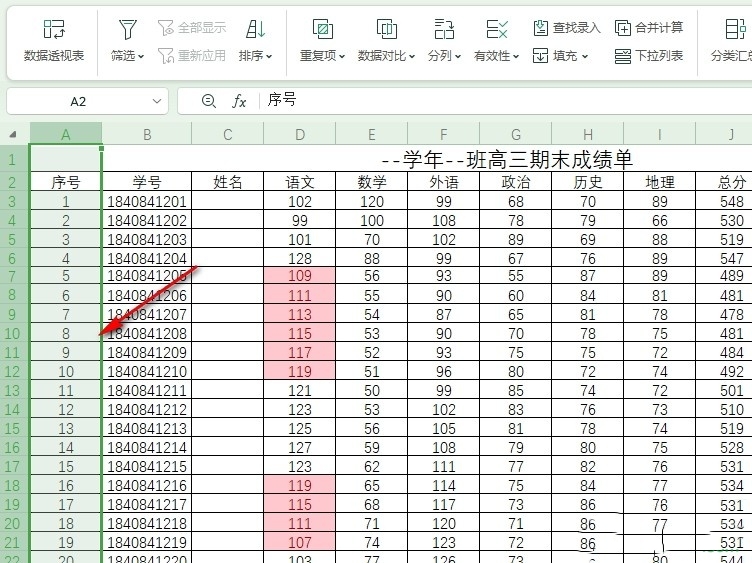Click the highlighted 语文 score 107
The width and height of the screenshot is (752, 563).
[x=300, y=542]
